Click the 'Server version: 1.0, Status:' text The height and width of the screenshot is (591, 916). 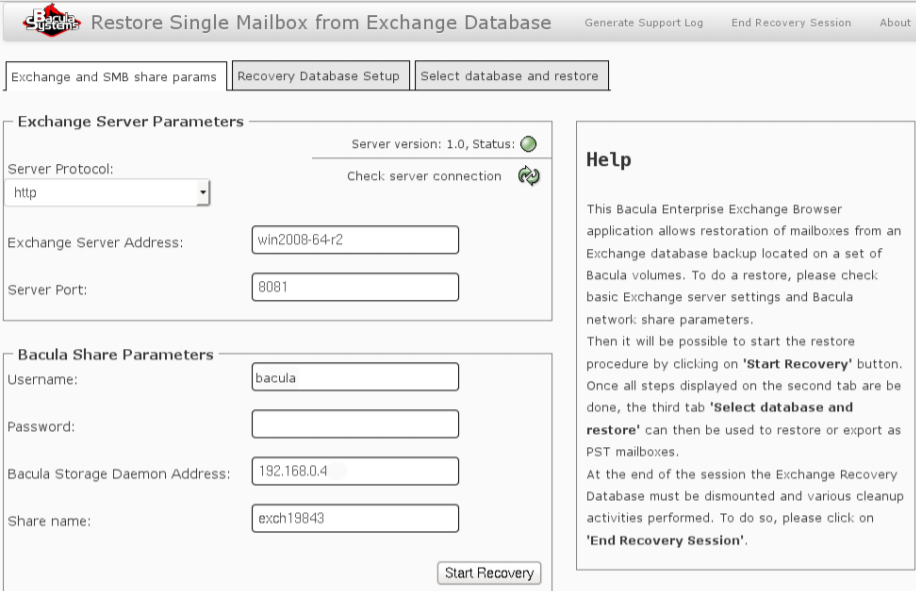[x=433, y=144]
